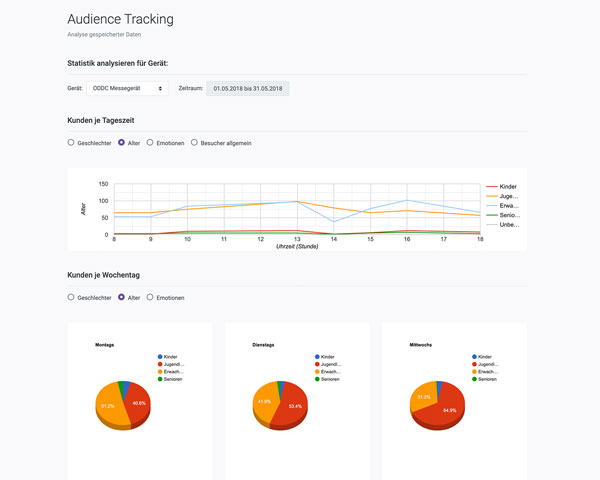Select Geschlechter radio under Kunden je Wochentag
This screenshot has height=480, width=600.
click(71, 297)
